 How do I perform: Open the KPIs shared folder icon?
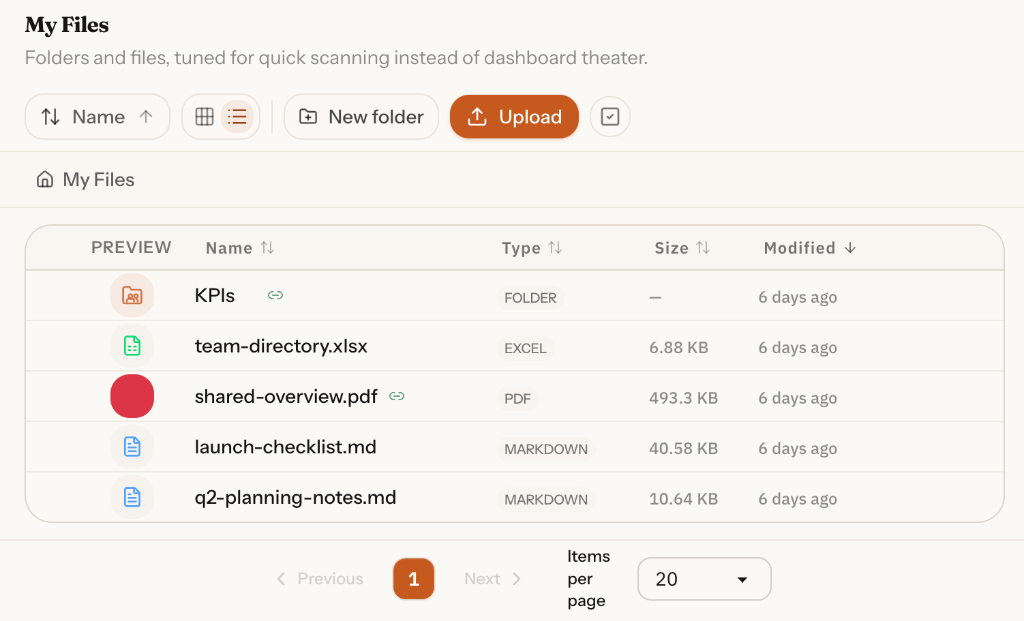tap(132, 295)
